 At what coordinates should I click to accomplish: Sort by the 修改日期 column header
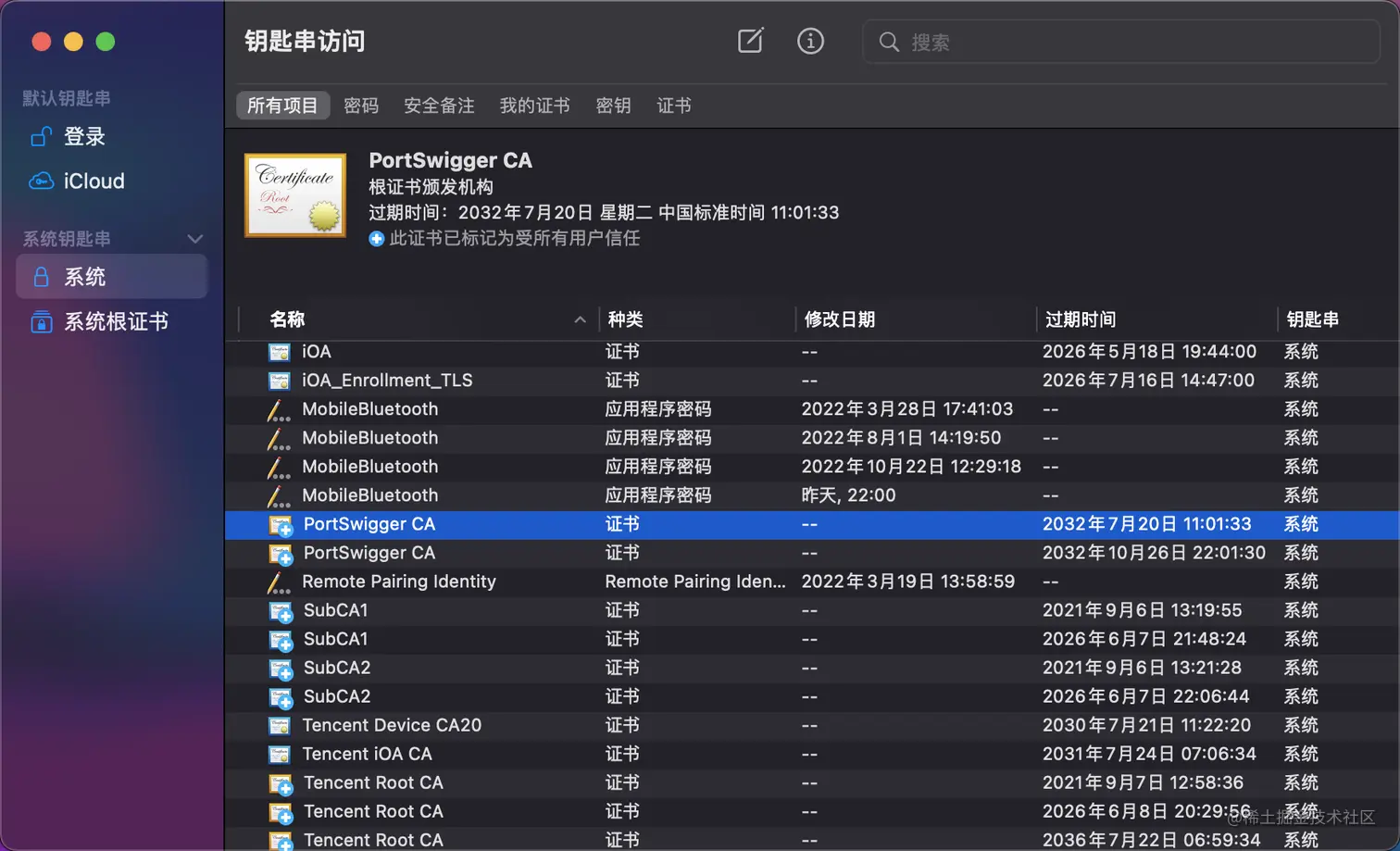916,319
